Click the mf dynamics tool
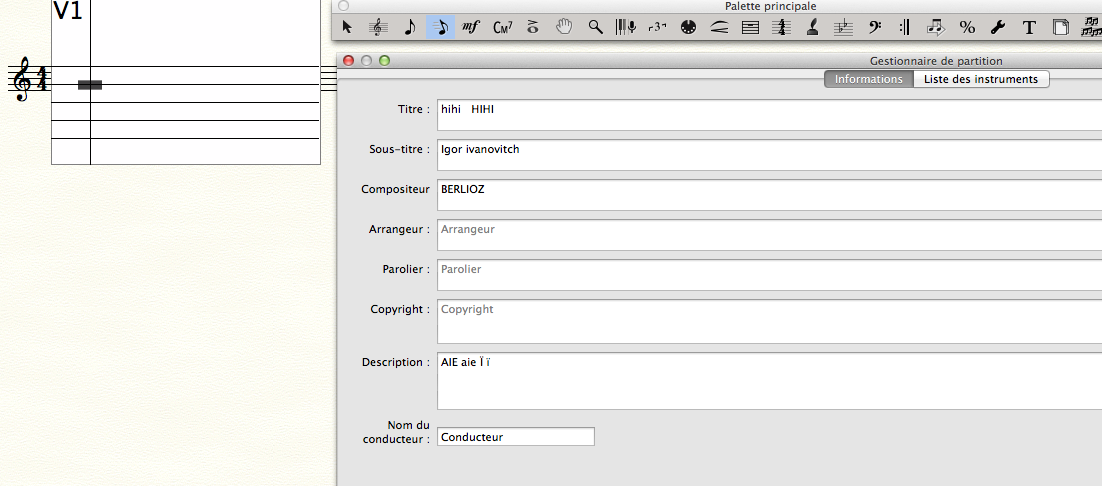Screen dimensions: 1102x486 point(471,28)
